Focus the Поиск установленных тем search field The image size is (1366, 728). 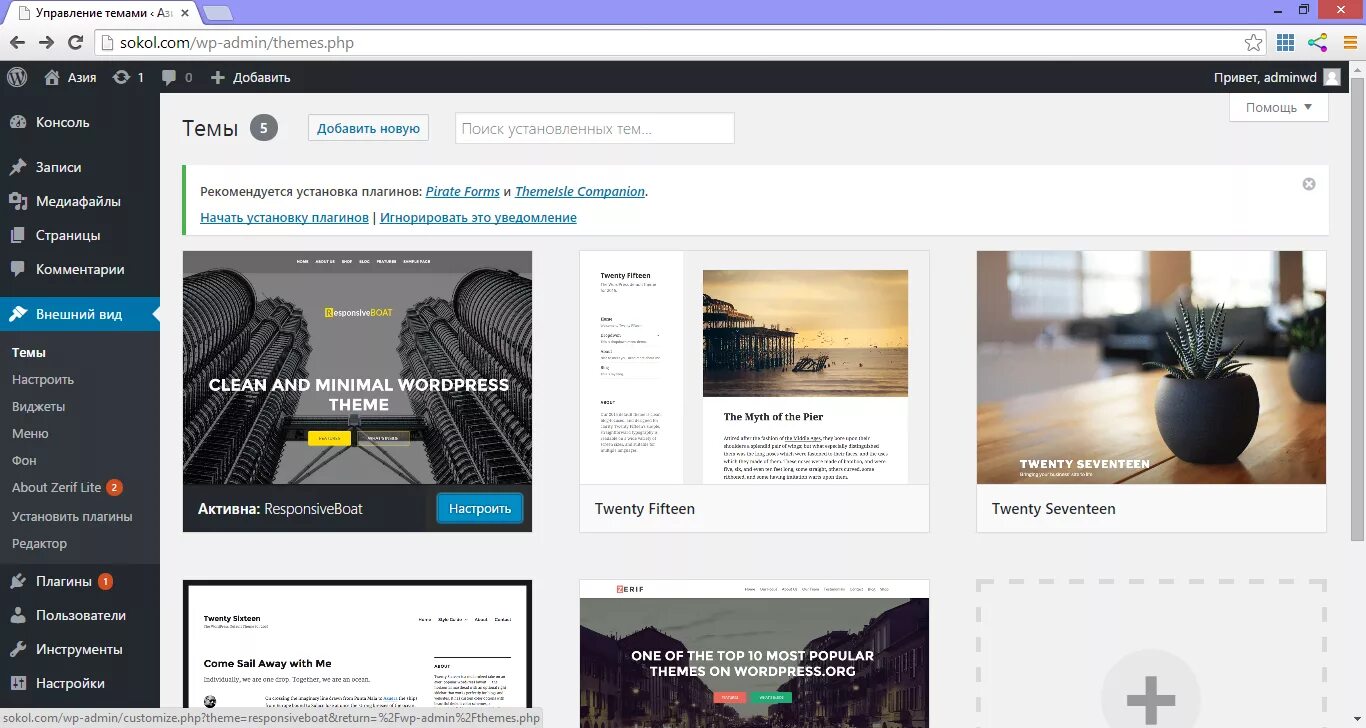tap(595, 128)
